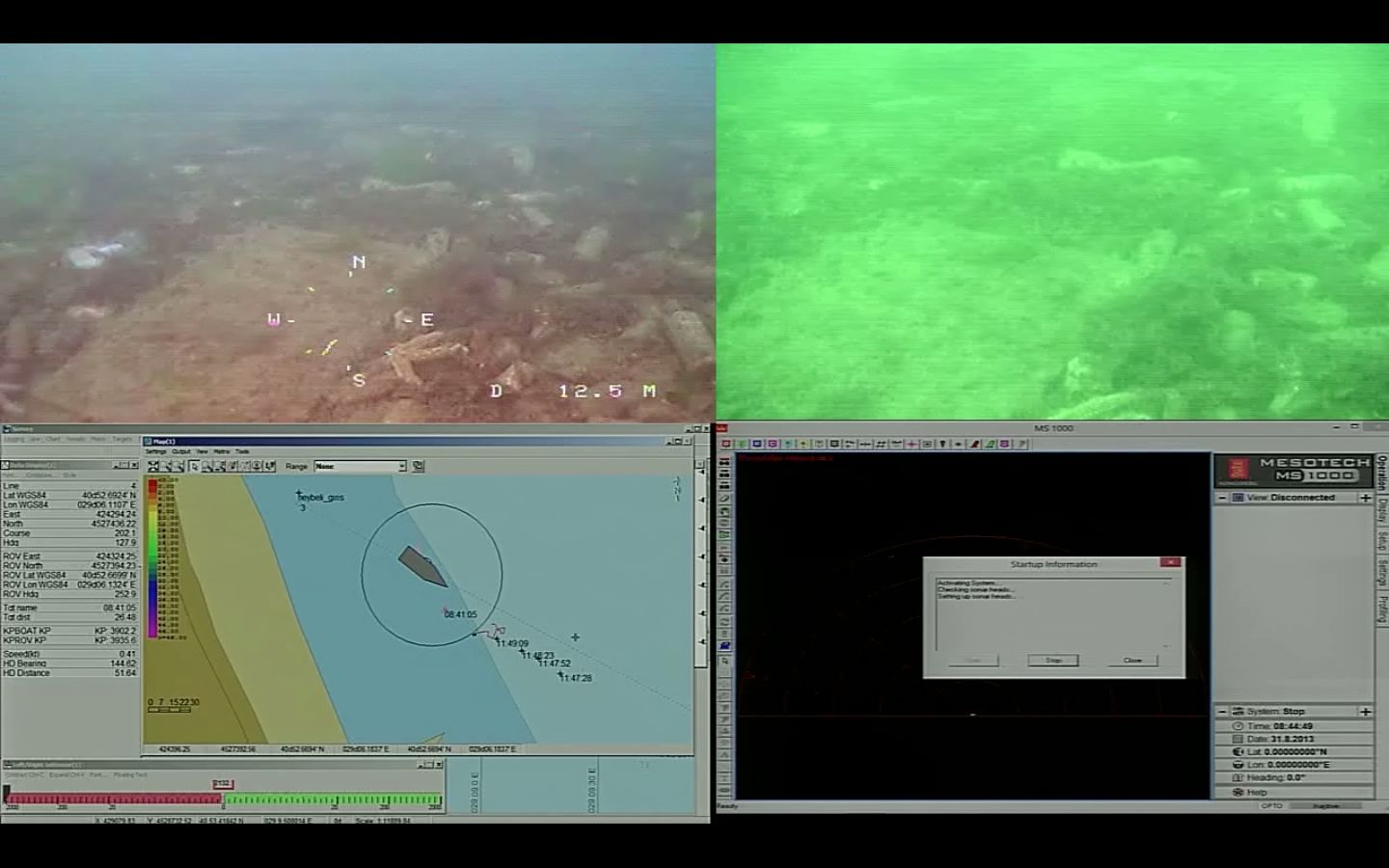Open the Settings menu in Map window
Image resolution: width=1389 pixels, height=868 pixels.
click(155, 451)
